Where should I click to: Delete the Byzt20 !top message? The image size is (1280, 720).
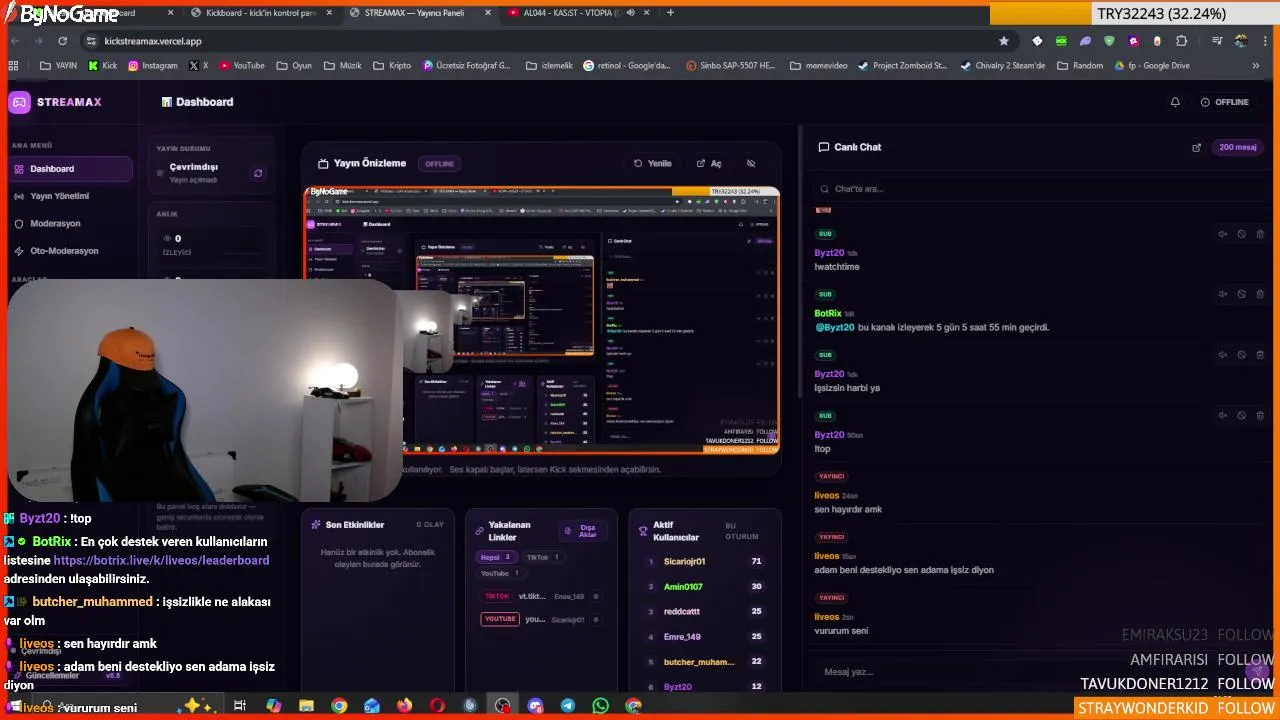pos(1260,415)
